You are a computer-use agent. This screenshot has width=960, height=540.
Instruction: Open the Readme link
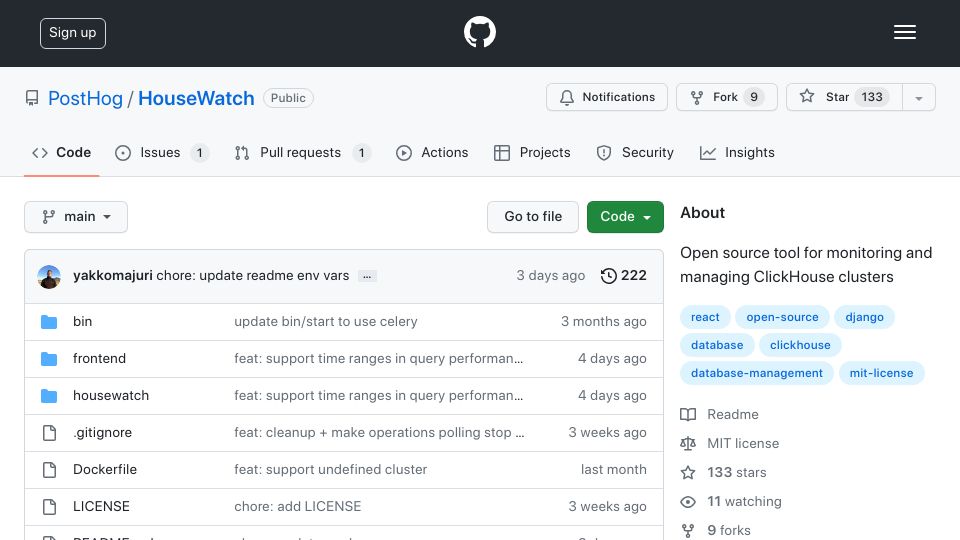point(733,414)
